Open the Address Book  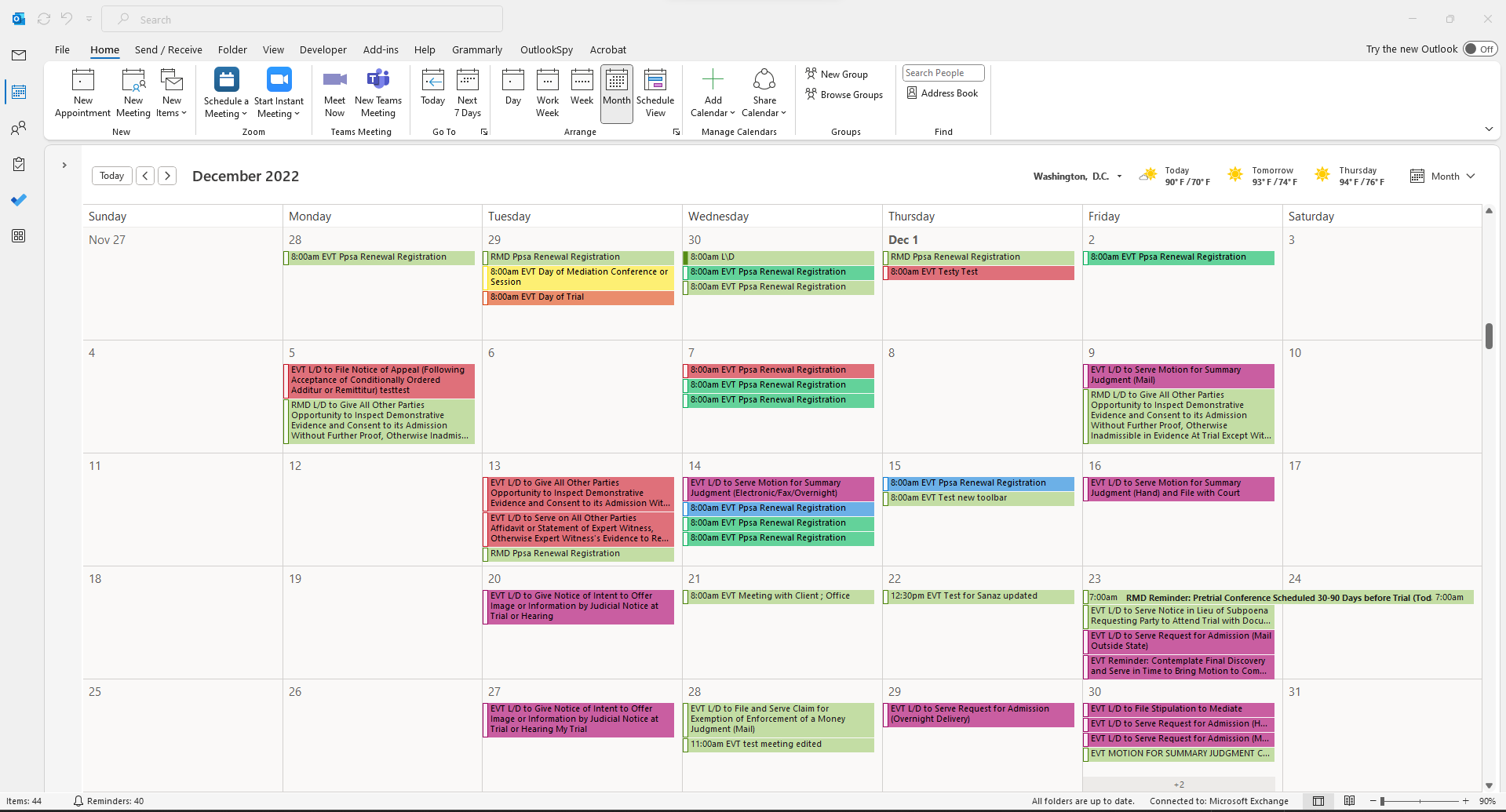[x=943, y=93]
